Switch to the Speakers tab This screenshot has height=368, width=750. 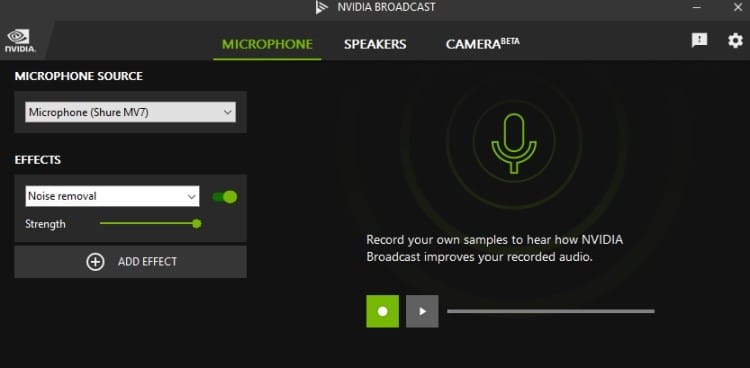point(375,45)
